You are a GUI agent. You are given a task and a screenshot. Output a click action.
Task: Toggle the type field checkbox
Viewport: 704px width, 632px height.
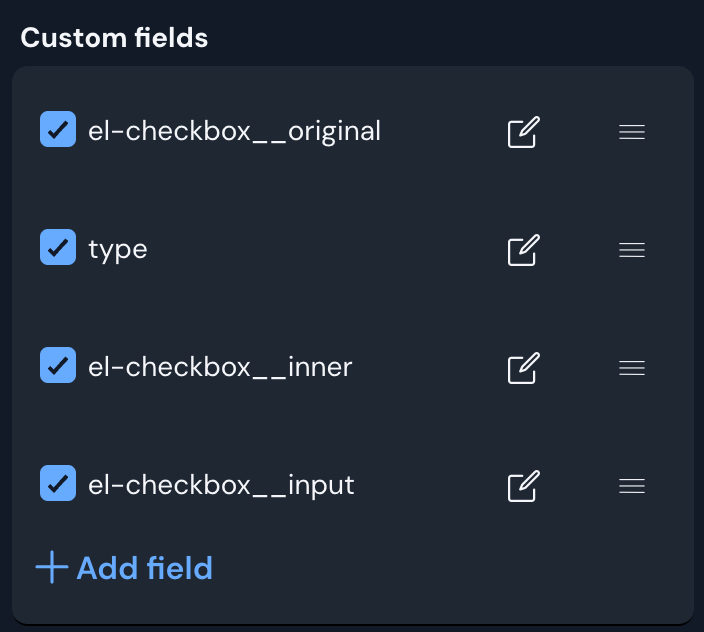[58, 247]
